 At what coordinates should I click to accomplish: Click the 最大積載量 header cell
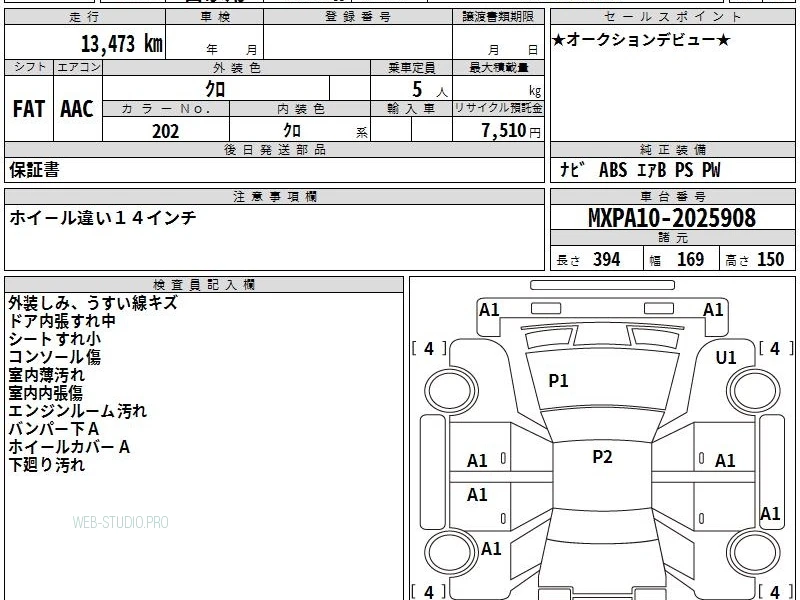click(x=498, y=67)
